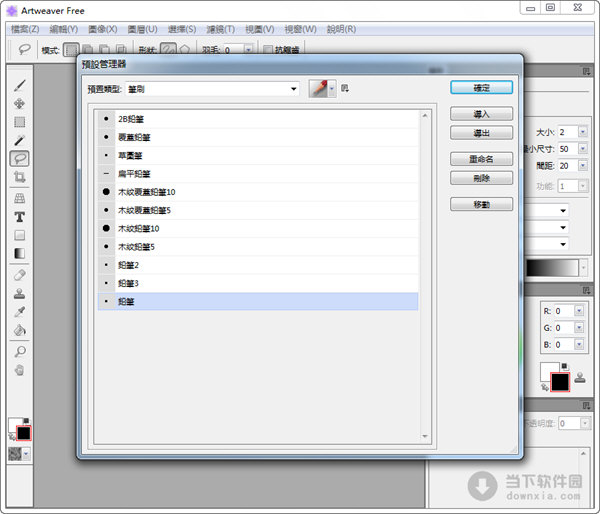600x514 pixels.
Task: Open the spacing value dropdown
Action: coord(583,165)
